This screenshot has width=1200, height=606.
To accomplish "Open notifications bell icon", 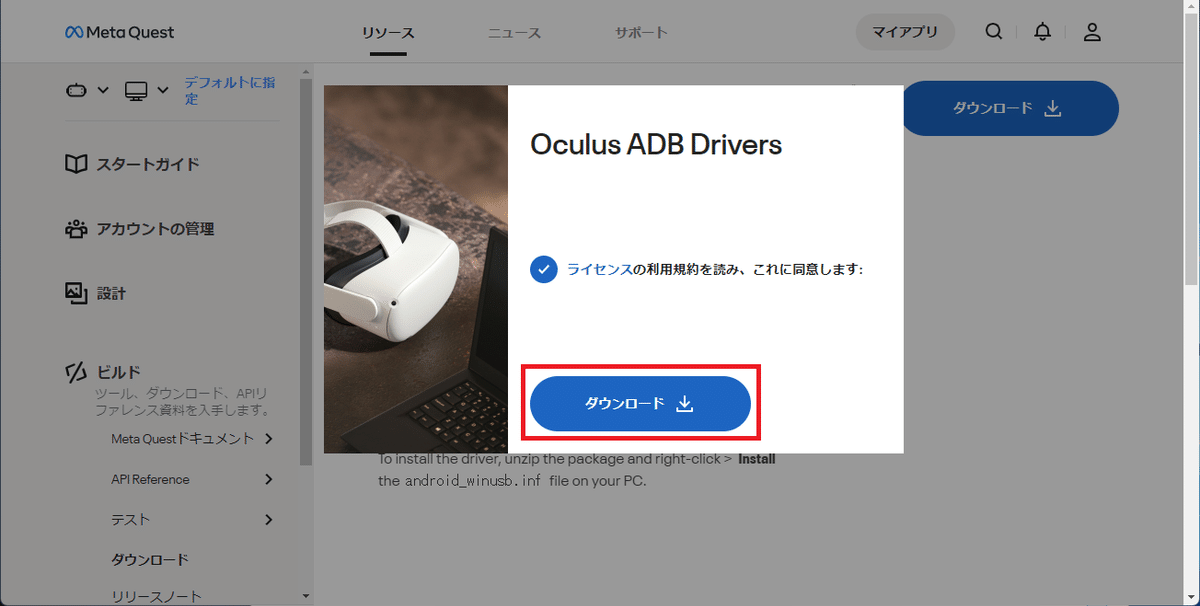I will point(1042,32).
